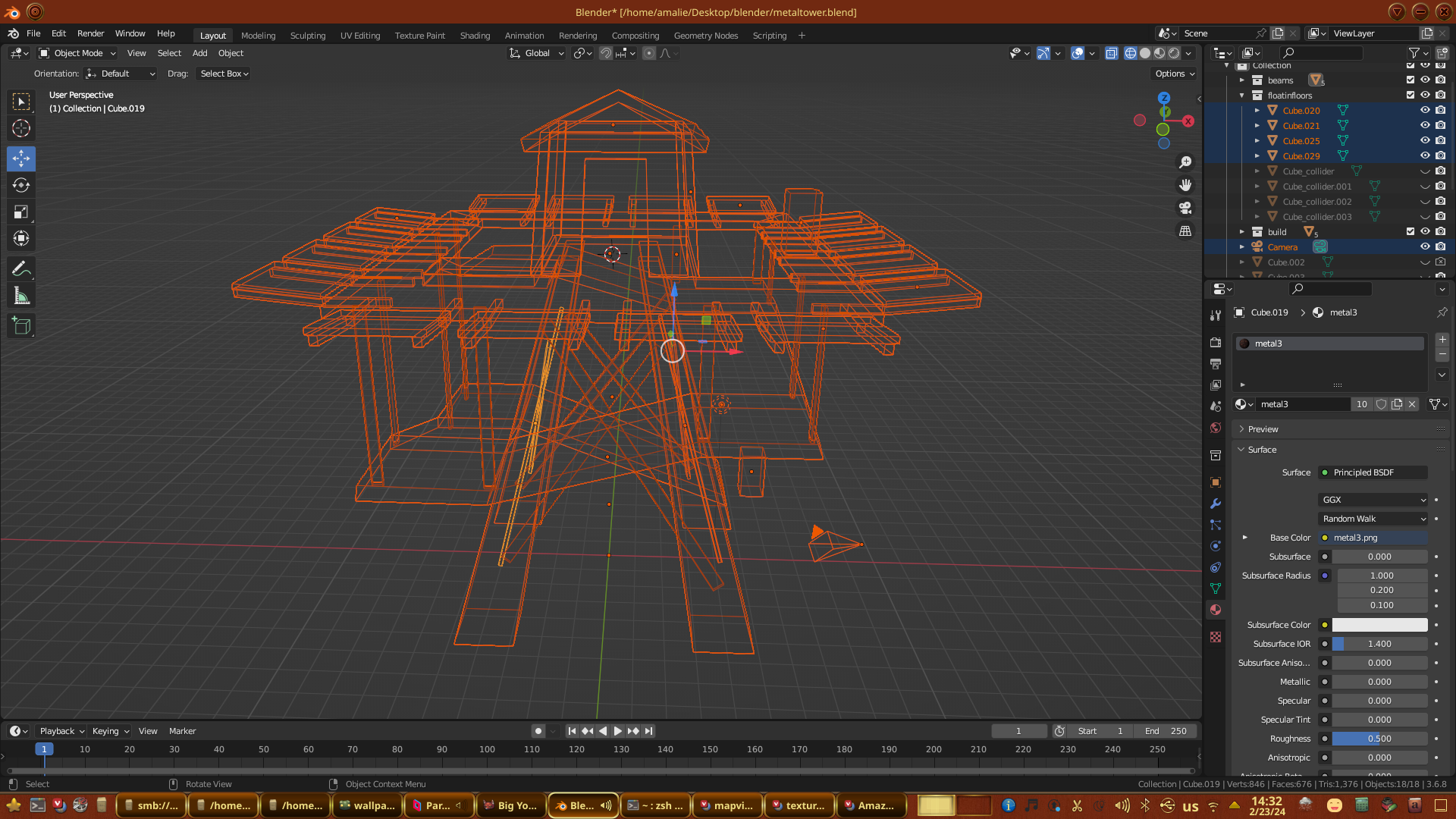The width and height of the screenshot is (1456, 819).
Task: Click the Options button in the viewport
Action: [x=1174, y=74]
